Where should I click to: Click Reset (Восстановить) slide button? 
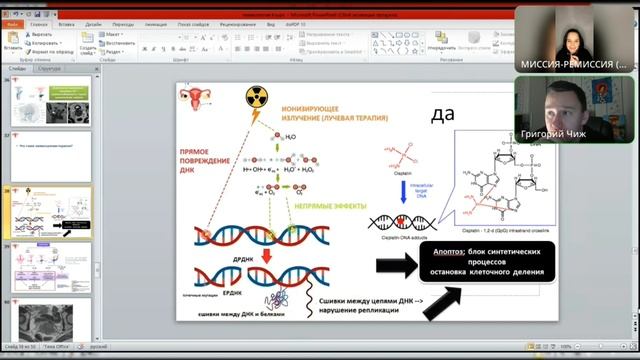click(x=117, y=43)
